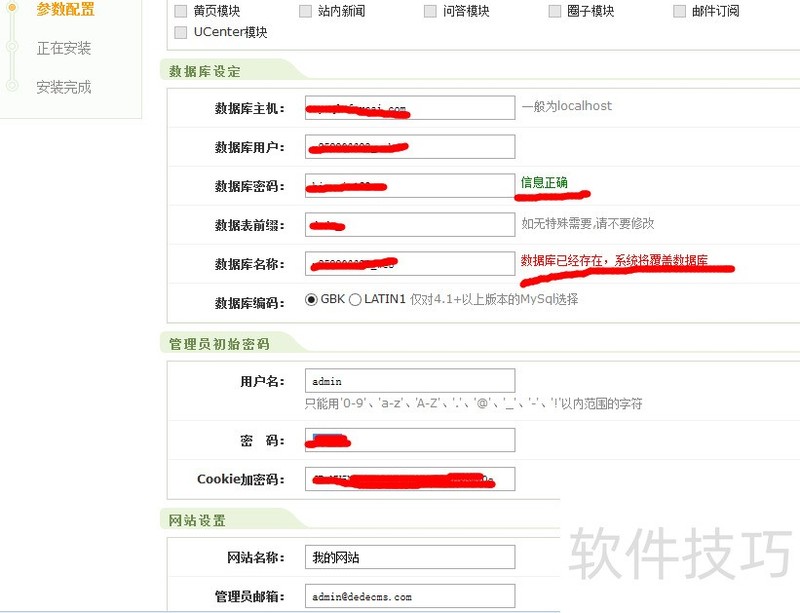This screenshot has height=613, width=800.
Task: Select the LATIN1 encoding radio button
Action: (355, 299)
